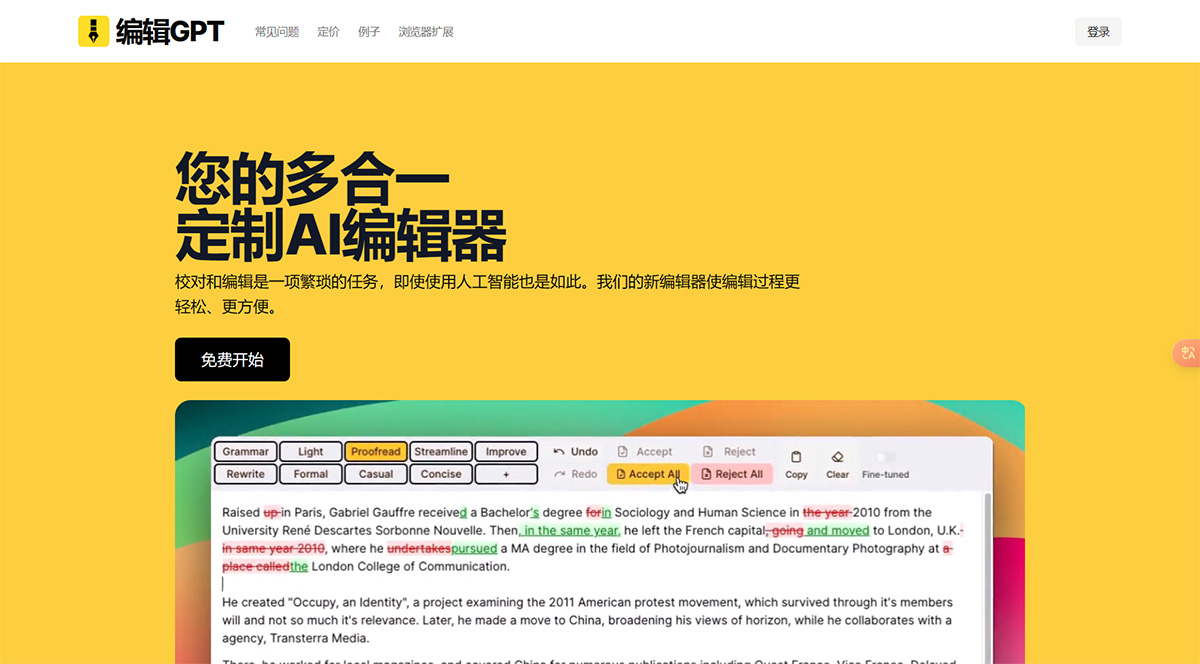
Task: Click the single Reject icon
Action: pyautogui.click(x=708, y=451)
